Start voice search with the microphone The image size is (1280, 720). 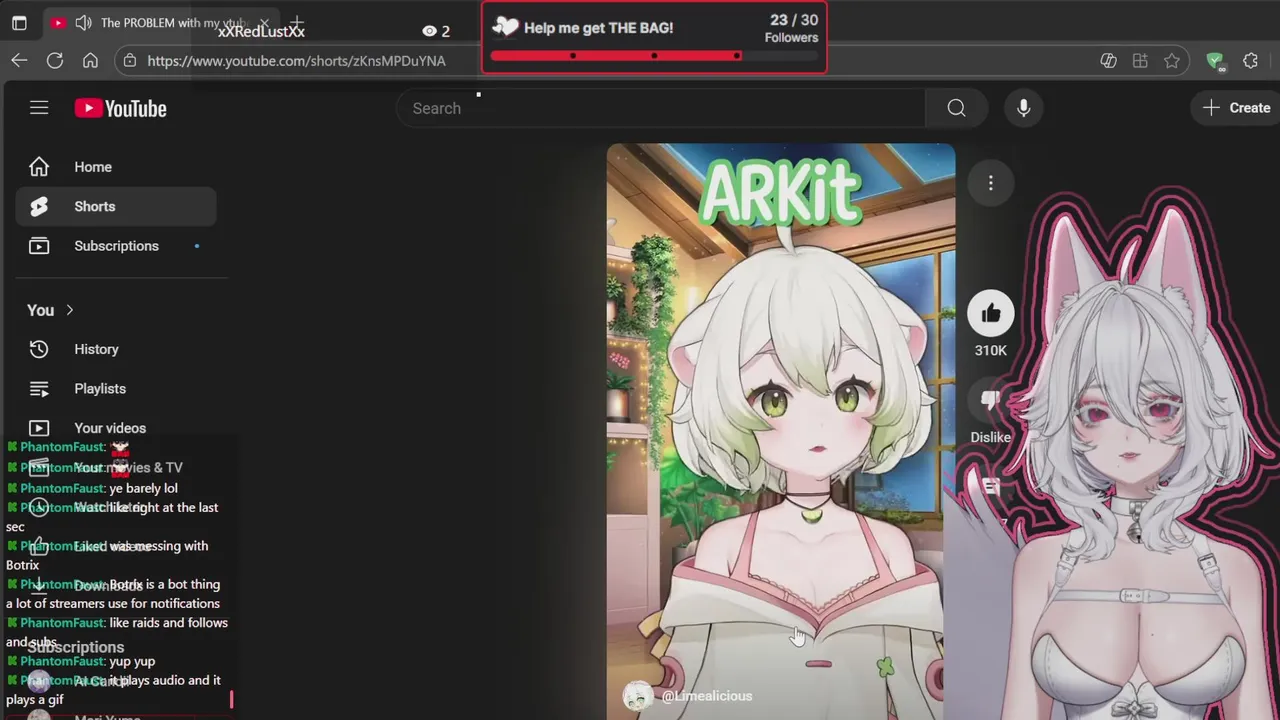tap(1023, 108)
